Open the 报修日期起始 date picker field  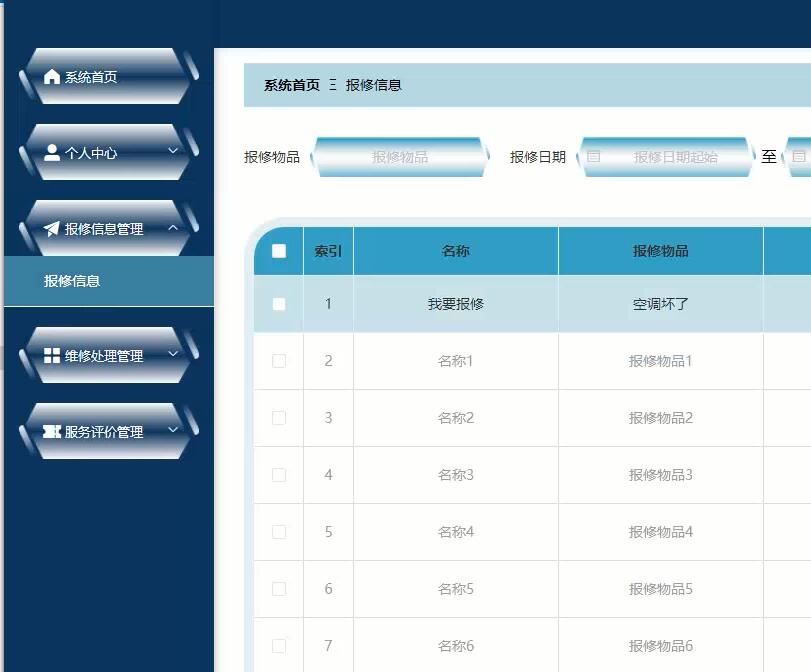click(666, 157)
